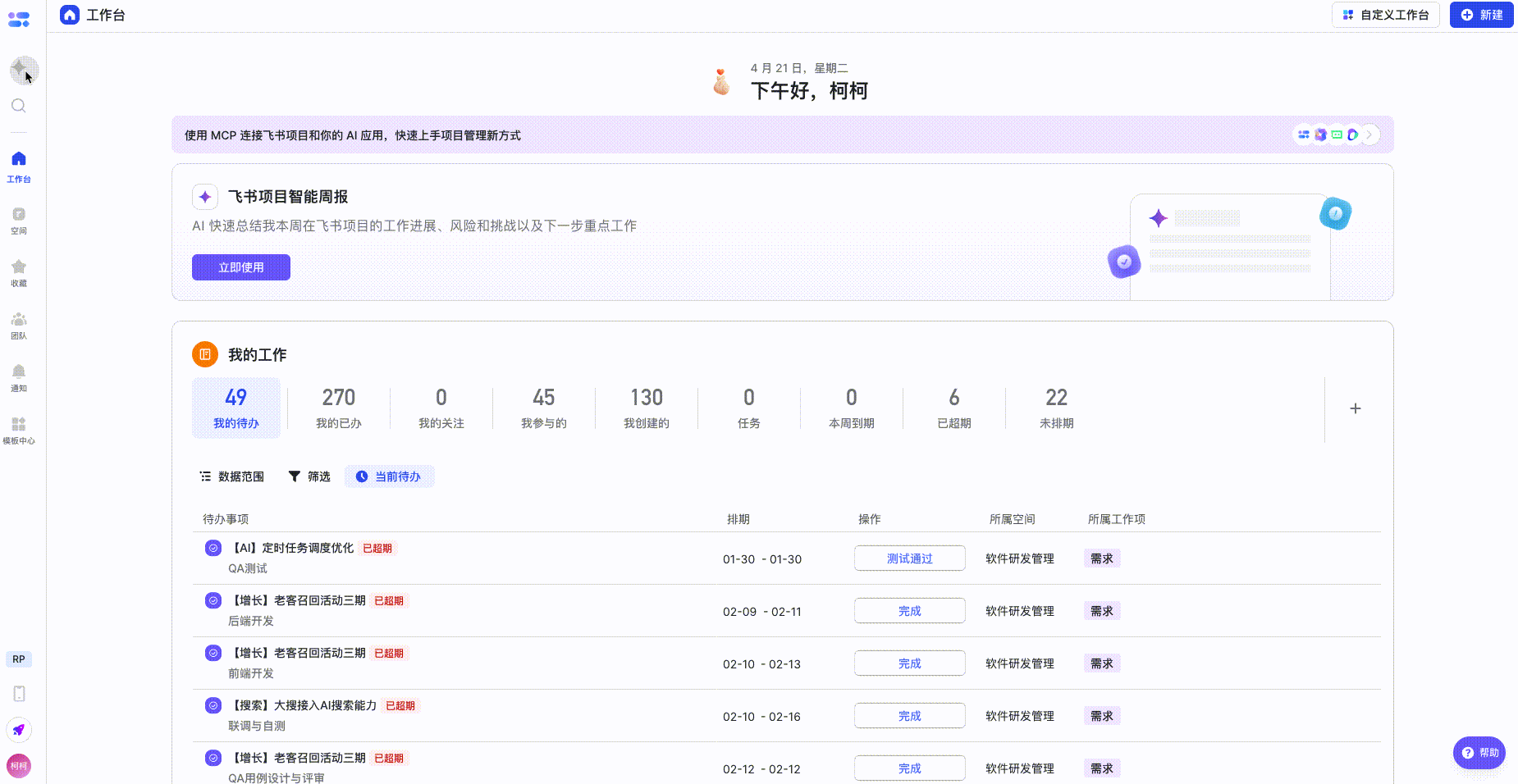Toggle the 当前待办 filter chip
The width and height of the screenshot is (1518, 784).
coord(389,476)
